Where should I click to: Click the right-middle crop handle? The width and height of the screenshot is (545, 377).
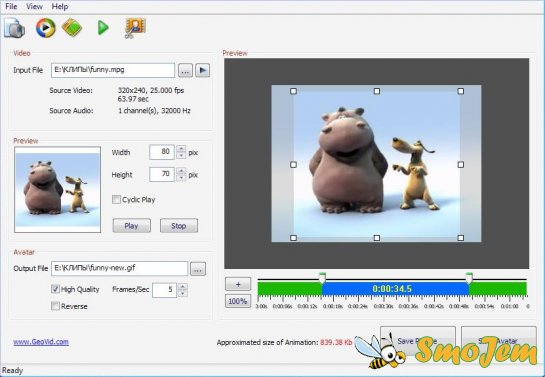click(461, 165)
